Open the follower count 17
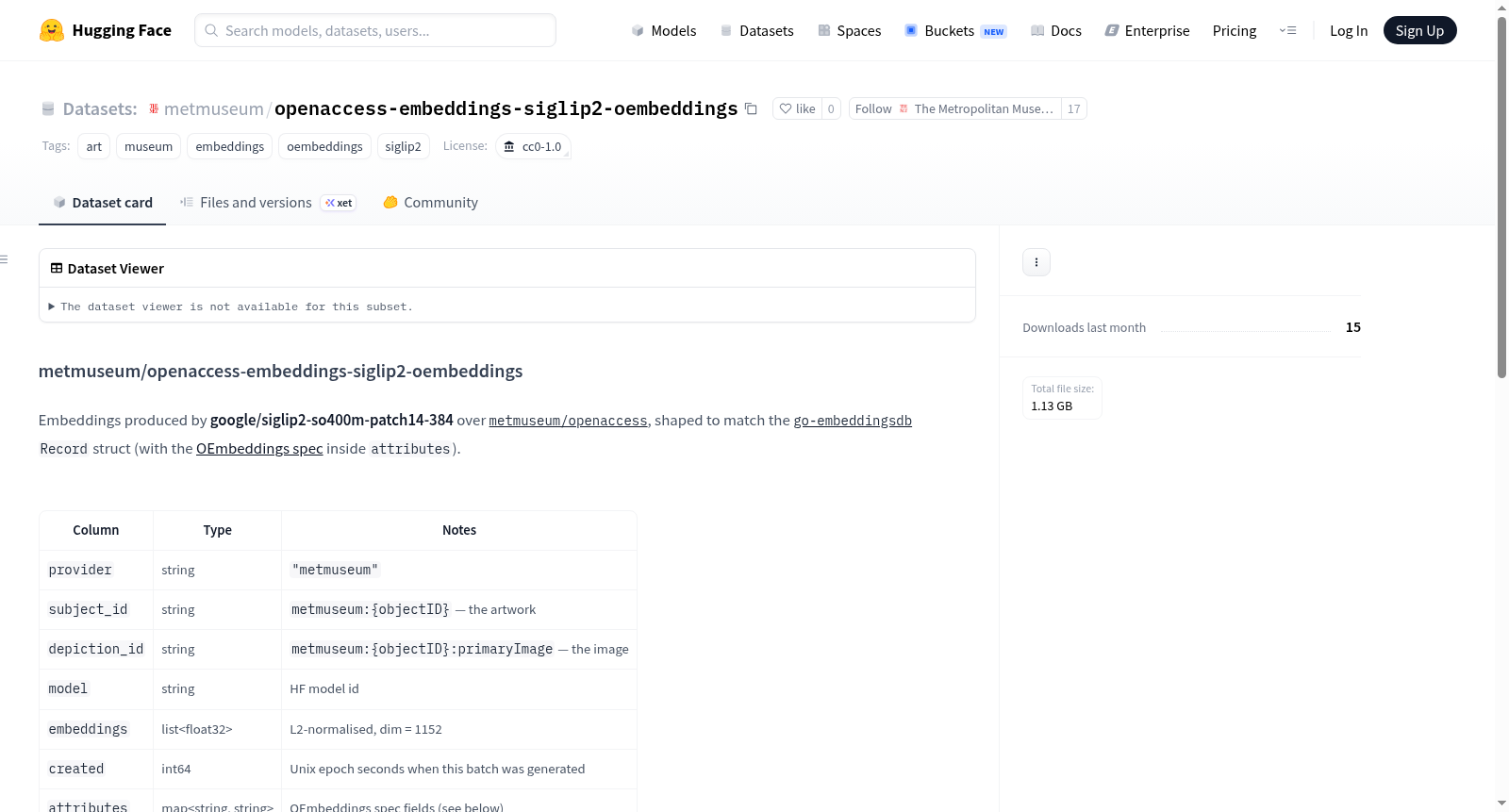The image size is (1509, 812). [1074, 108]
